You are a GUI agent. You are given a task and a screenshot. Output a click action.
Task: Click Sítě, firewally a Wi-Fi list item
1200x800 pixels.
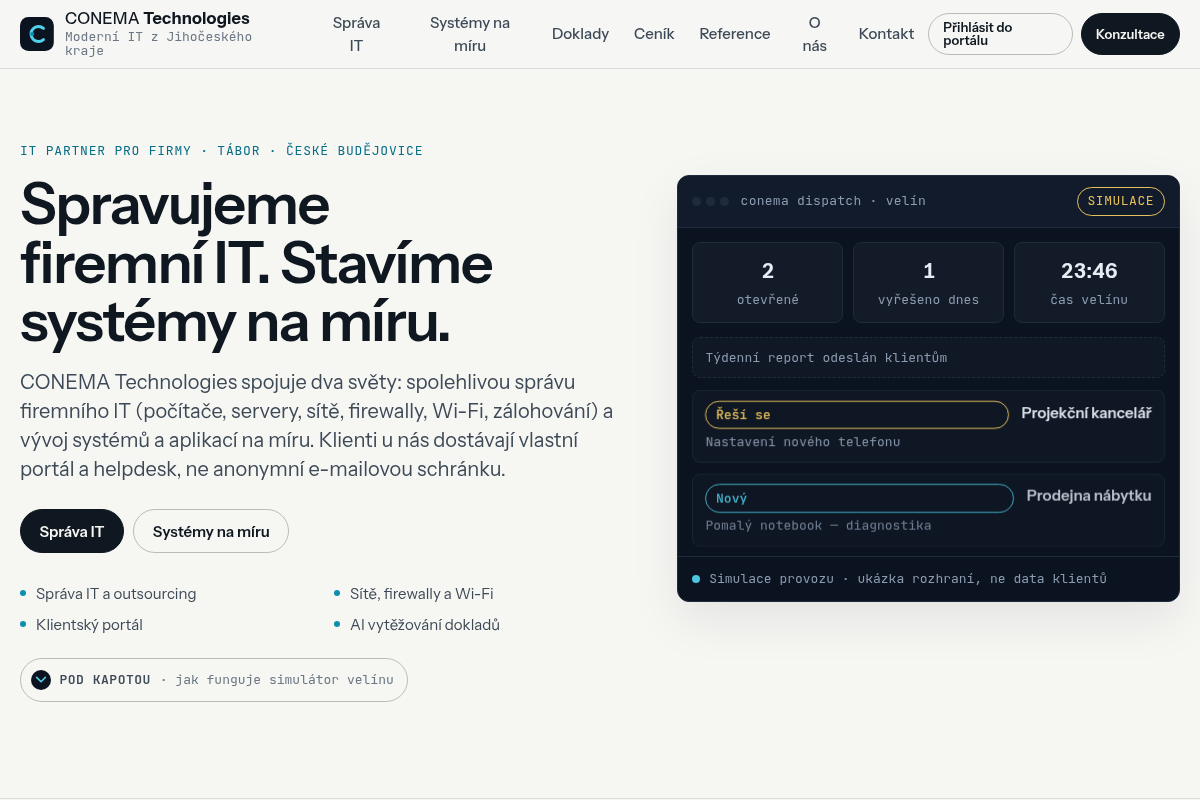421,594
